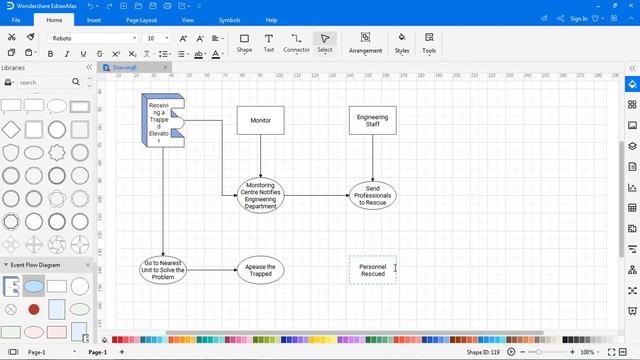
Task: Select the Personnel Rescued shape on canvas
Action: point(372,270)
